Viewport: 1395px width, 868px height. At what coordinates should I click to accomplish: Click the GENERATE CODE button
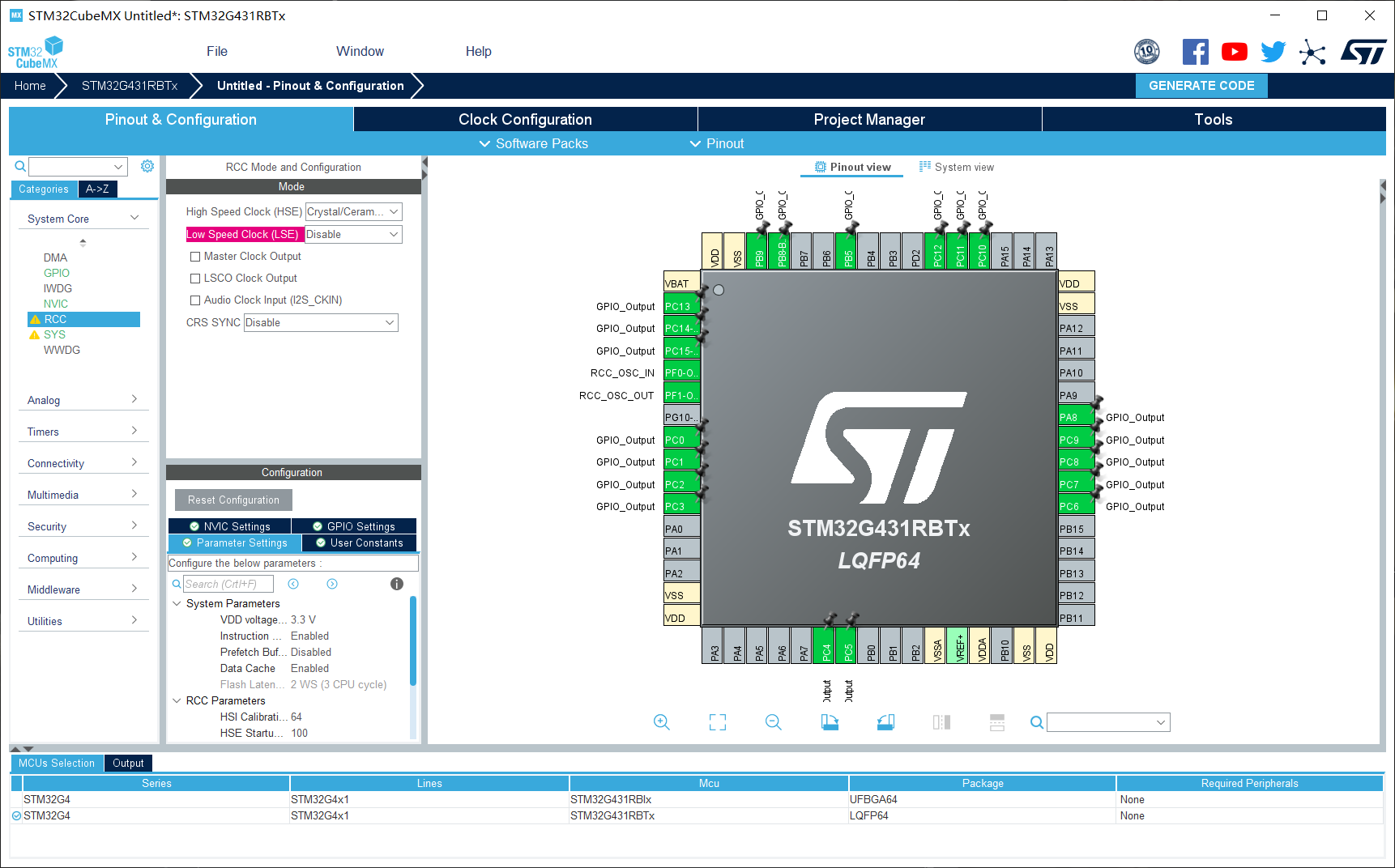click(x=1201, y=86)
